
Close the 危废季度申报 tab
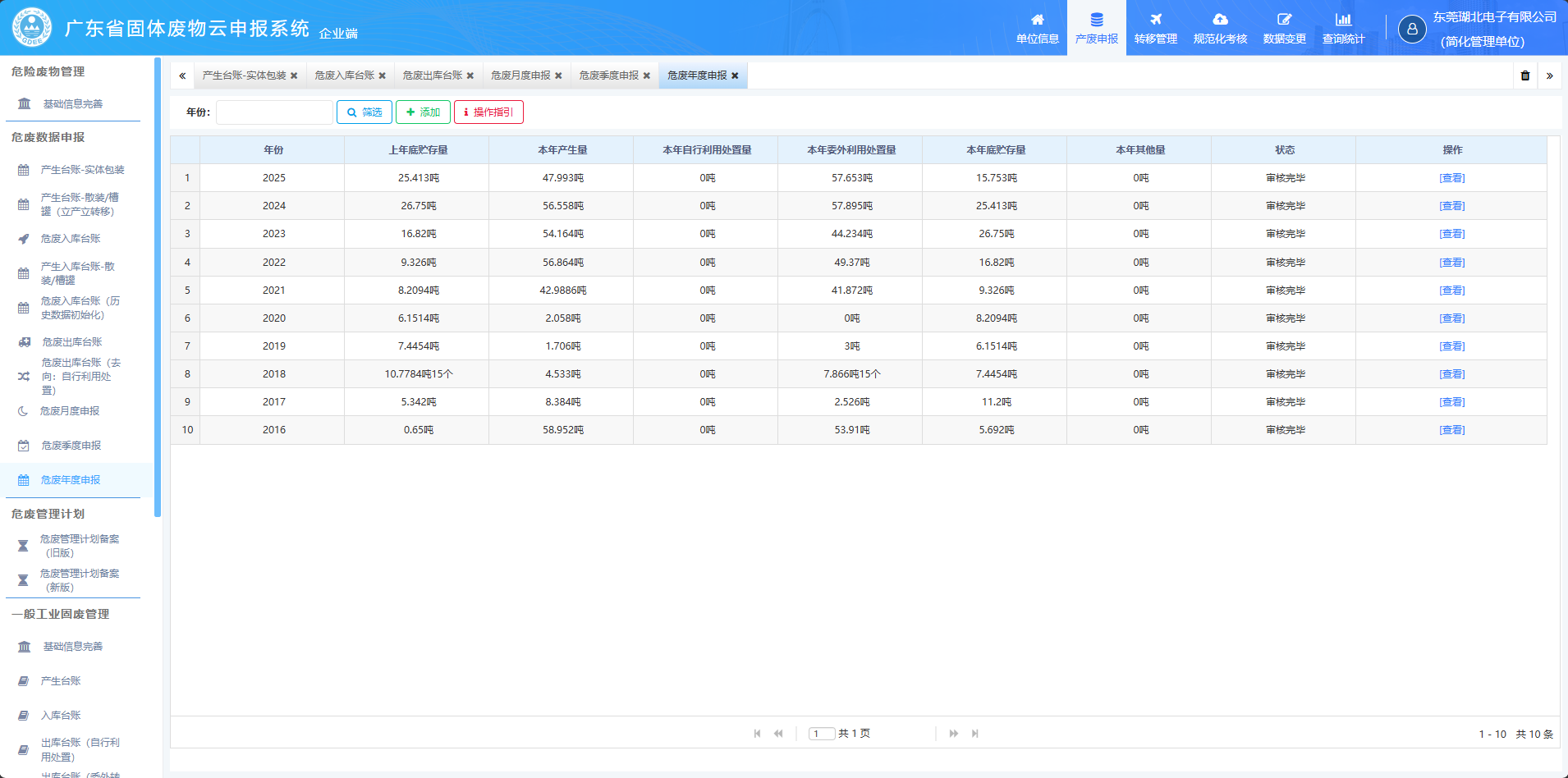tap(647, 76)
